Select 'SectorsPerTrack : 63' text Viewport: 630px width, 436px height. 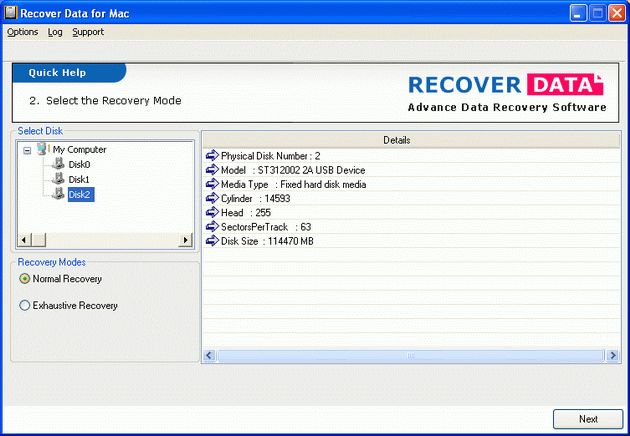pos(266,227)
